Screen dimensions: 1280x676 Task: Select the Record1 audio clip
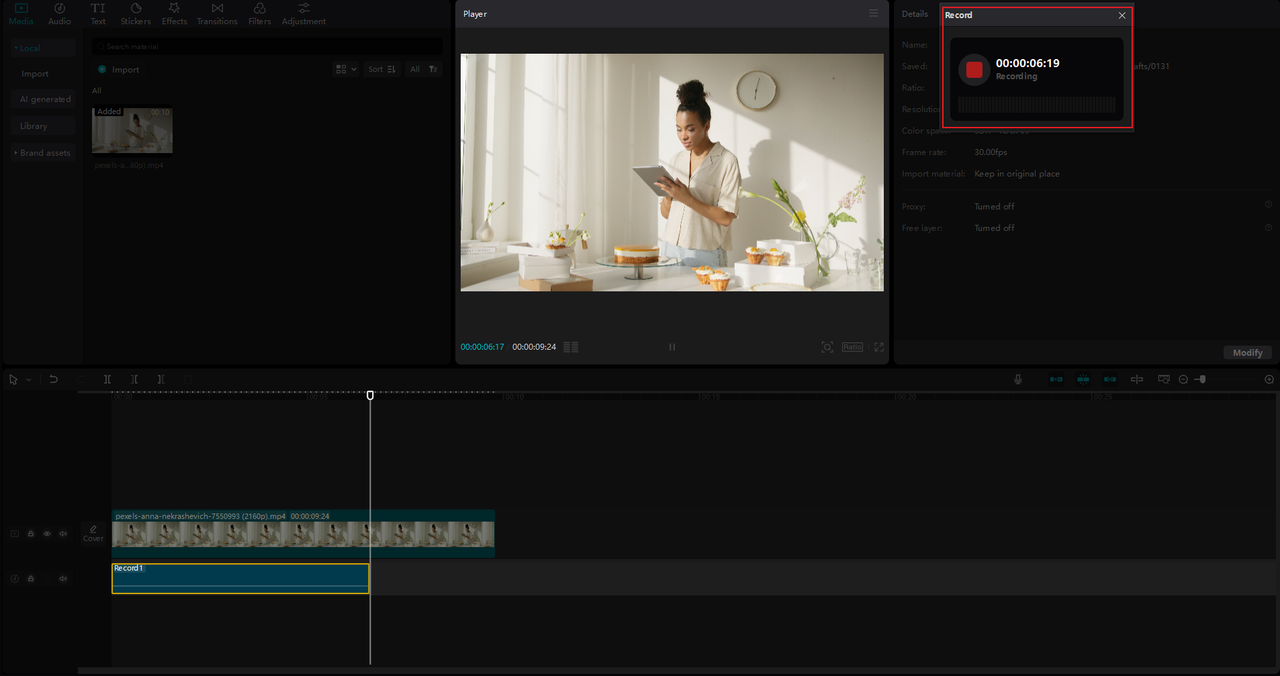click(240, 578)
